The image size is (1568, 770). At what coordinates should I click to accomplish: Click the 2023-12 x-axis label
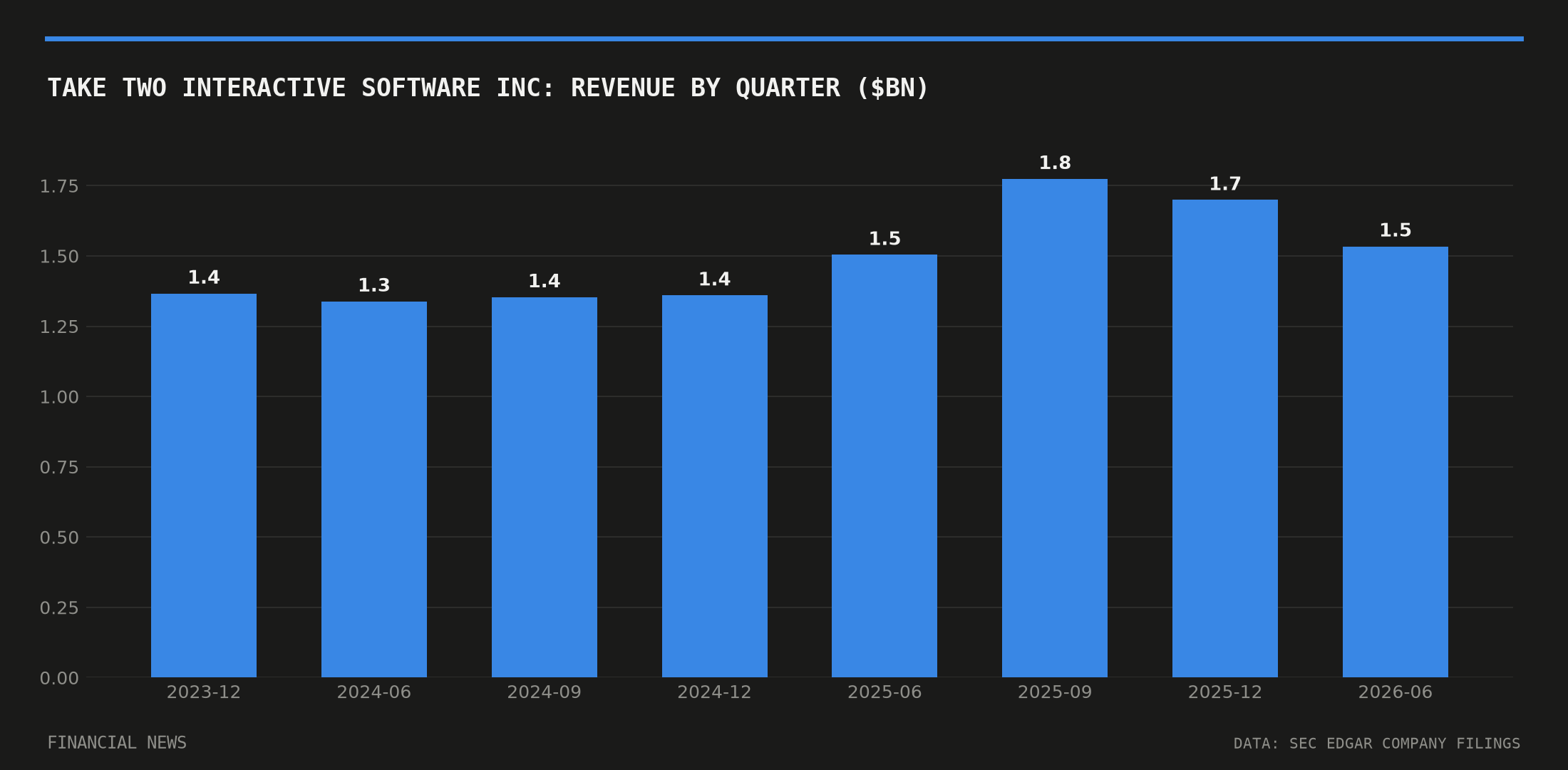point(204,692)
